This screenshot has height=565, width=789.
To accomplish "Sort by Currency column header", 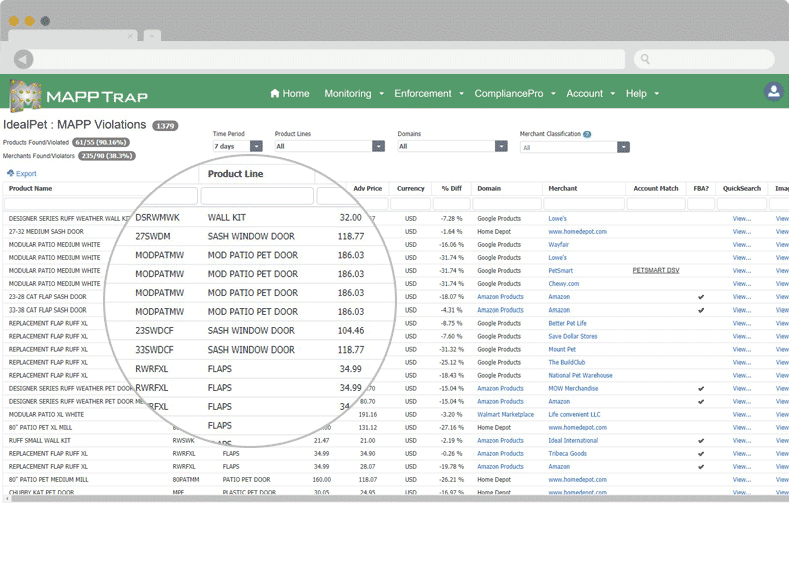I will 411,189.
